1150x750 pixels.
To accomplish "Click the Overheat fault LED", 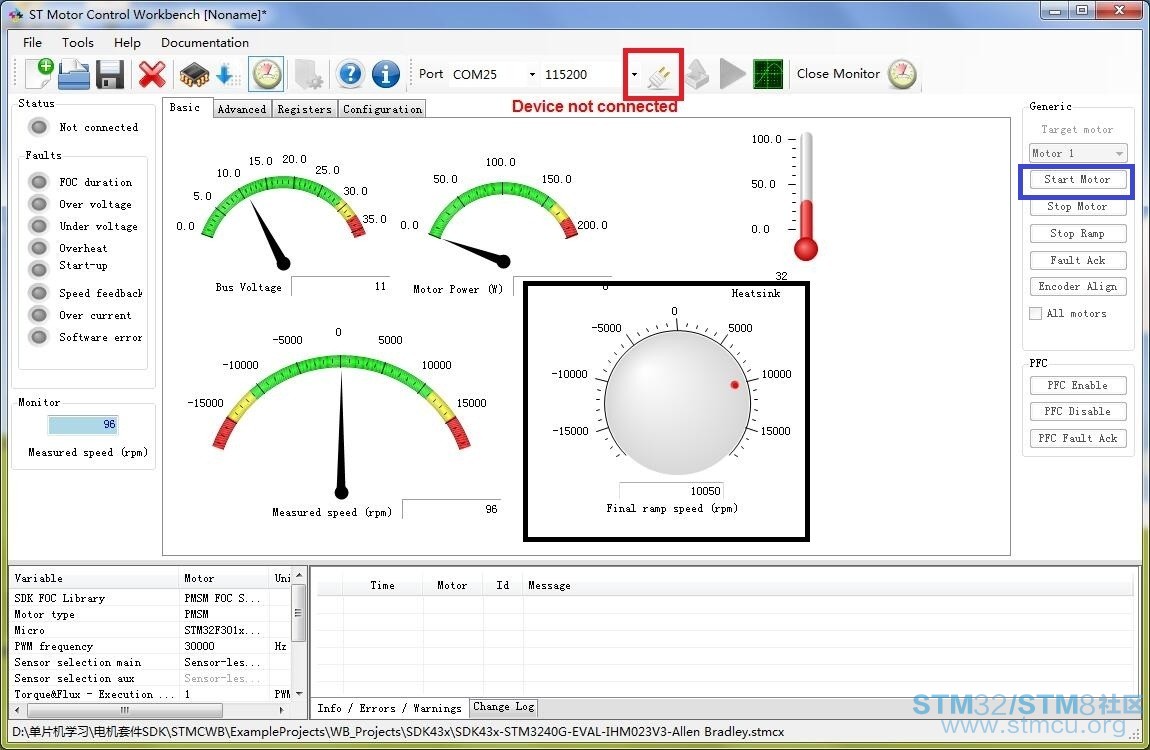I will [39, 248].
